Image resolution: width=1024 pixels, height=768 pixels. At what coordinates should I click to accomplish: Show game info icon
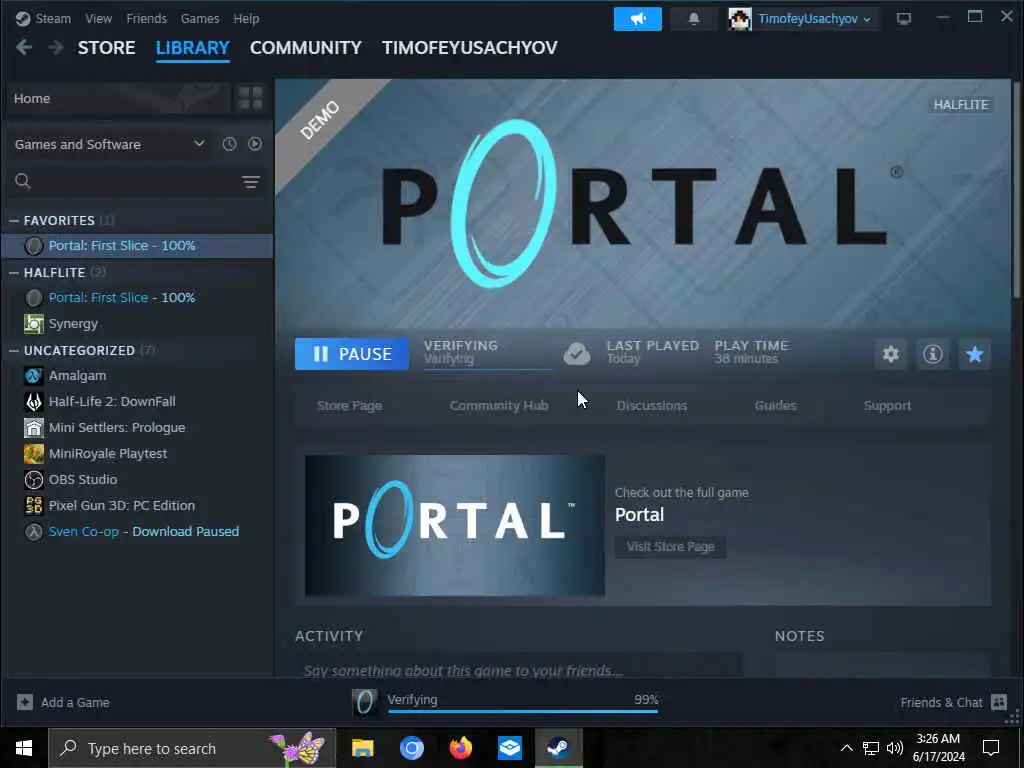933,354
